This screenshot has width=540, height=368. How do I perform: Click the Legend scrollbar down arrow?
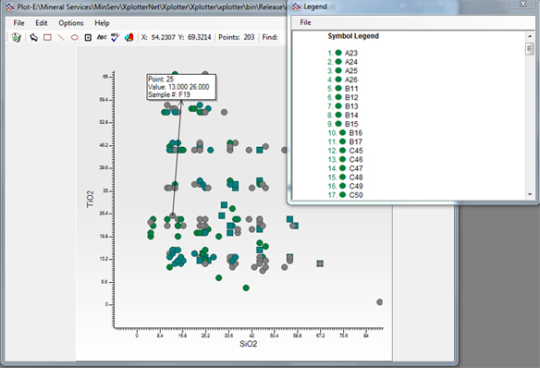tap(530, 194)
